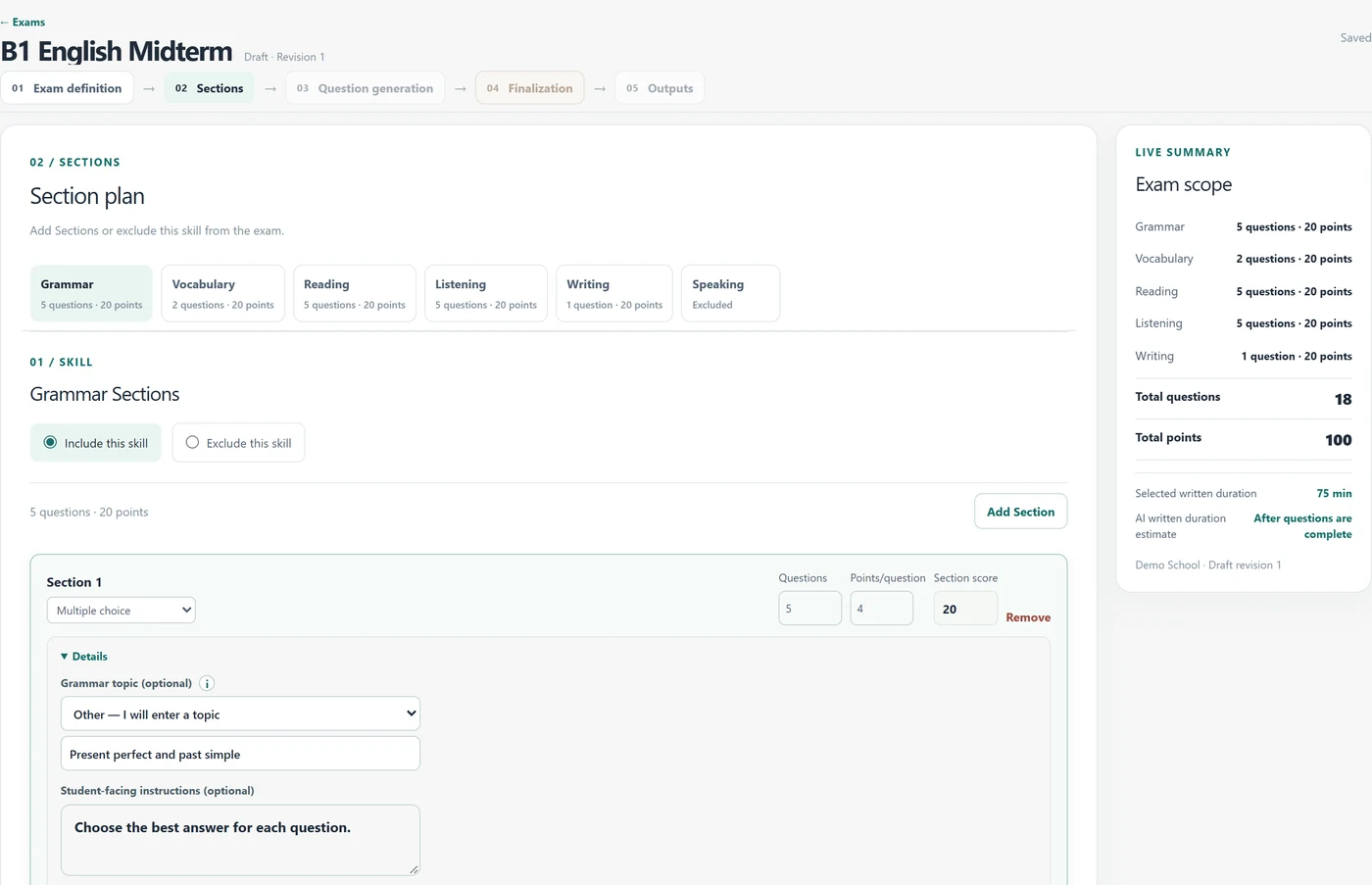This screenshot has width=1372, height=885.
Task: Open the Grammar topic dropdown
Action: pos(240,713)
